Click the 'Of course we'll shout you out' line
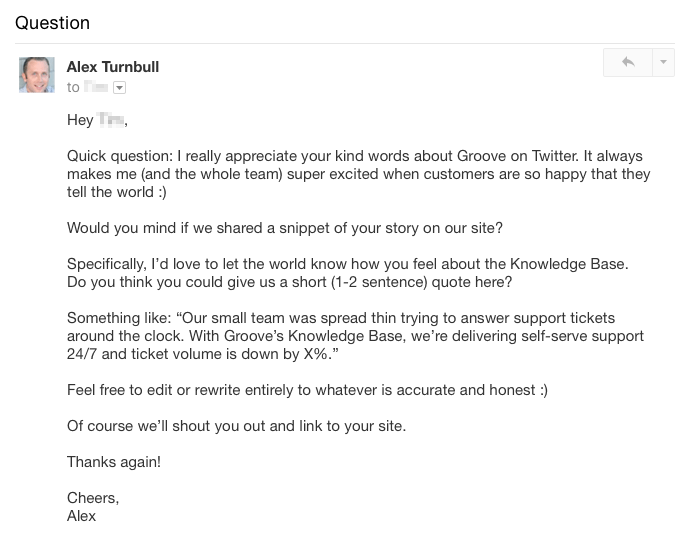Viewport: 690px width, 540px height. (x=236, y=426)
